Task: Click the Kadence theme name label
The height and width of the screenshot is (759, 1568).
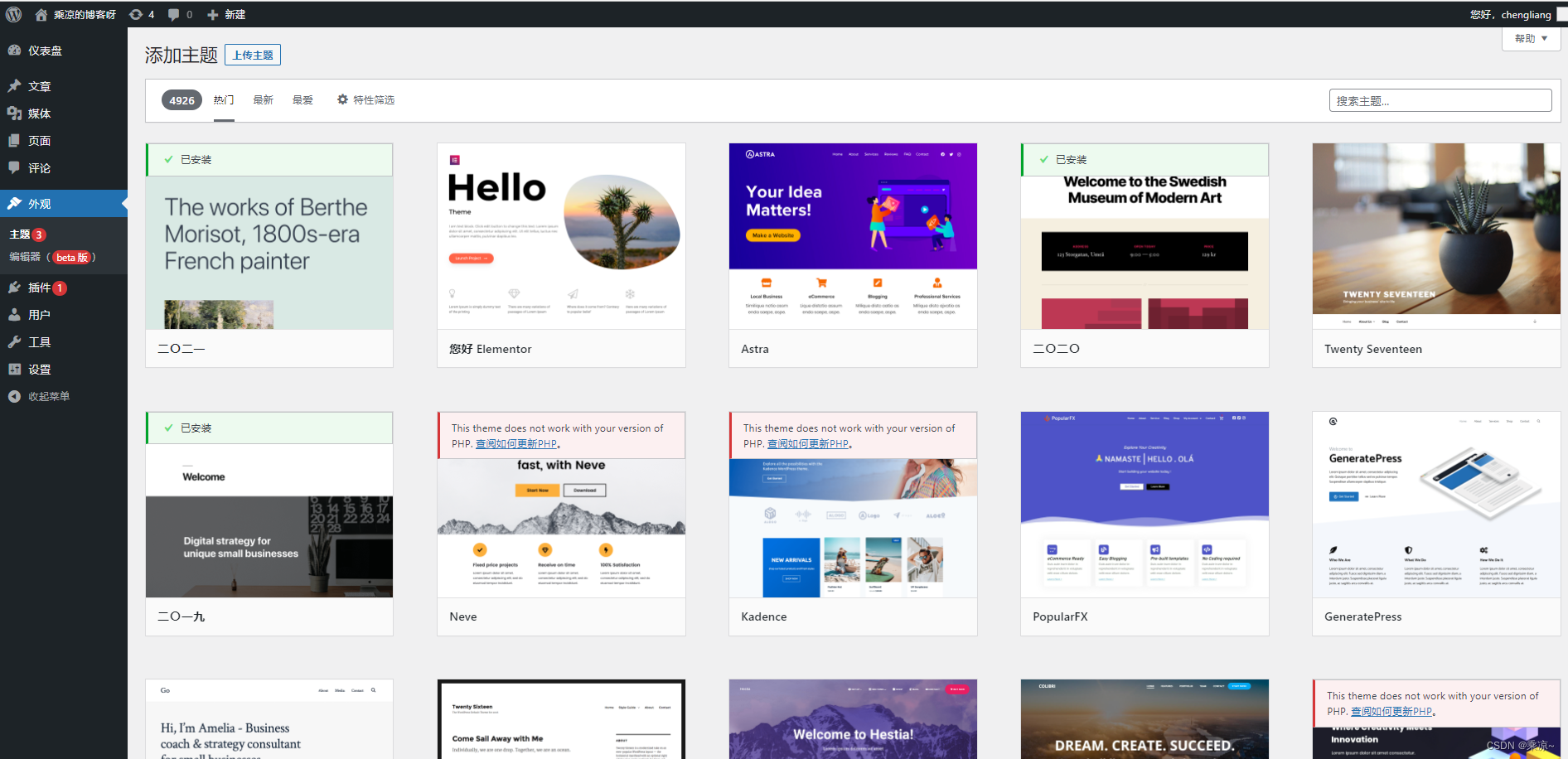Action: [764, 616]
